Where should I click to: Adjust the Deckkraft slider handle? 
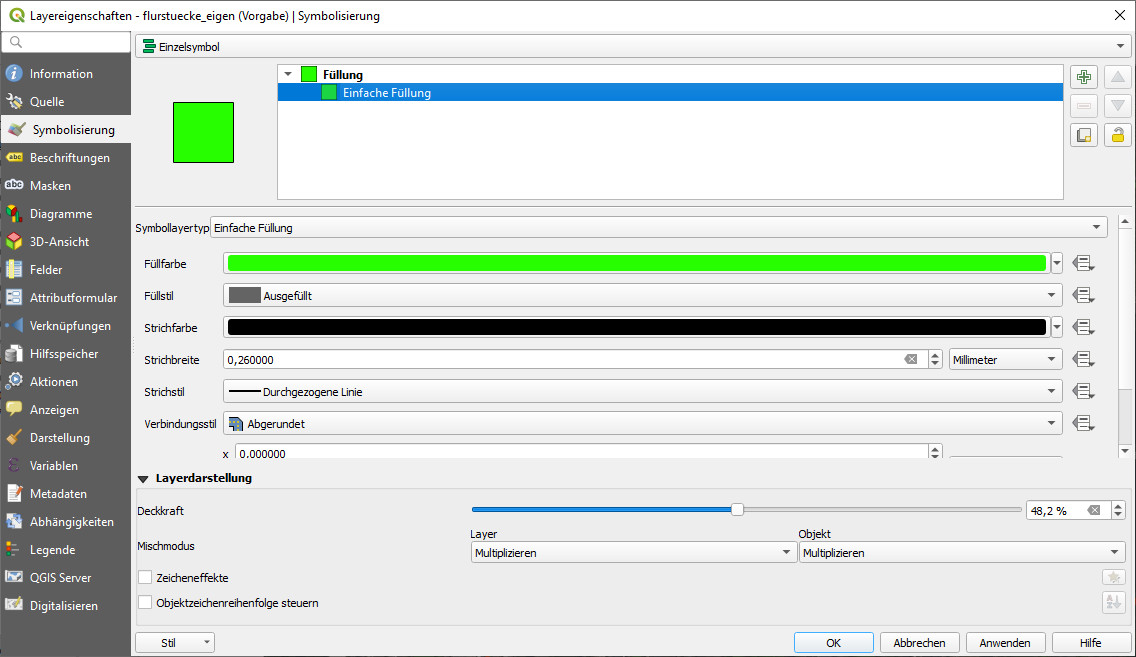tap(739, 510)
